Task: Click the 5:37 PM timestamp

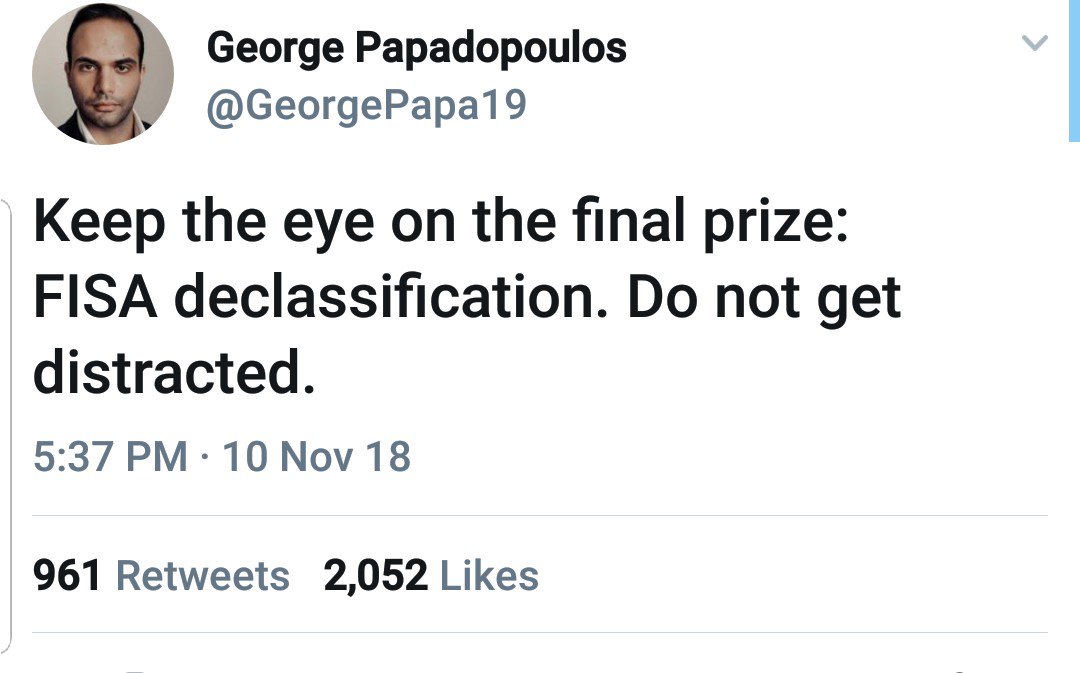Action: (110, 456)
